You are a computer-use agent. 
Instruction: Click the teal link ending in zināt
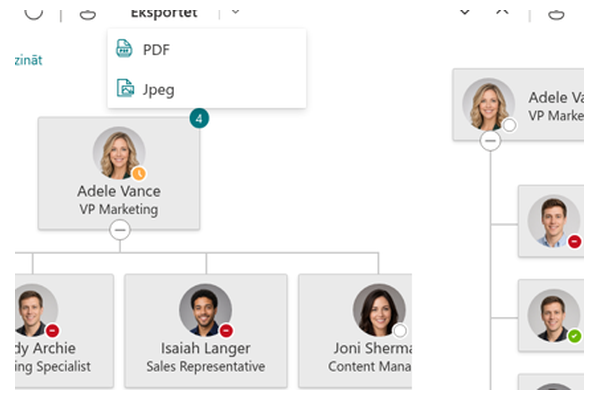tap(28, 60)
